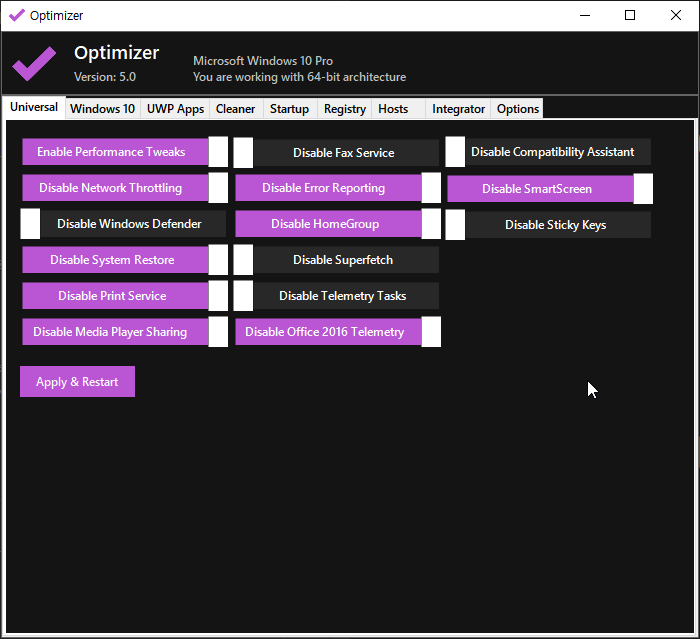This screenshot has width=700, height=639.
Task: Toggle Disable Print Service switch
Action: click(125, 296)
